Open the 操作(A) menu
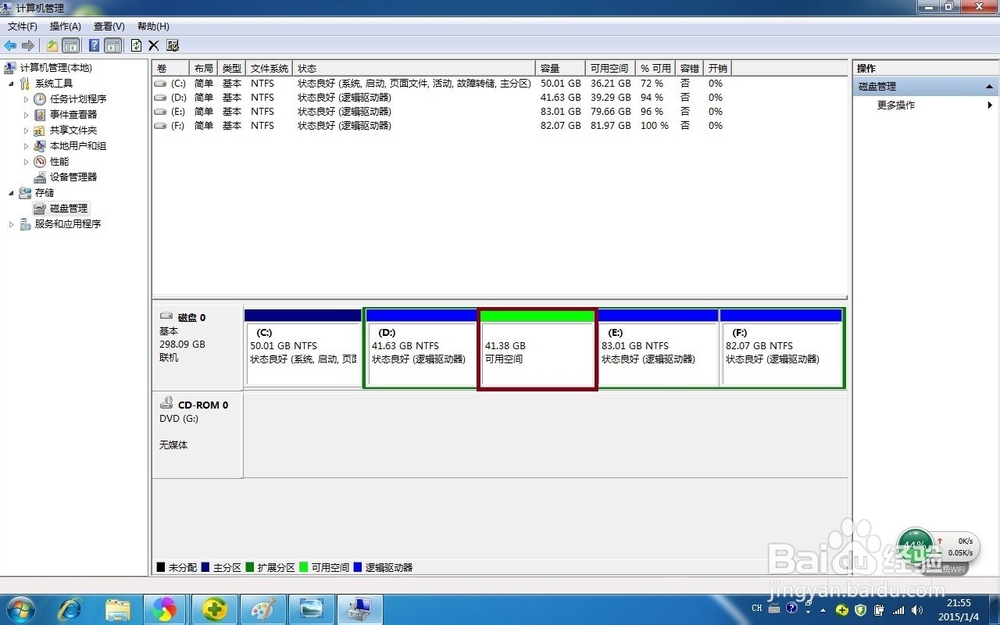The height and width of the screenshot is (625, 1000). click(x=64, y=25)
